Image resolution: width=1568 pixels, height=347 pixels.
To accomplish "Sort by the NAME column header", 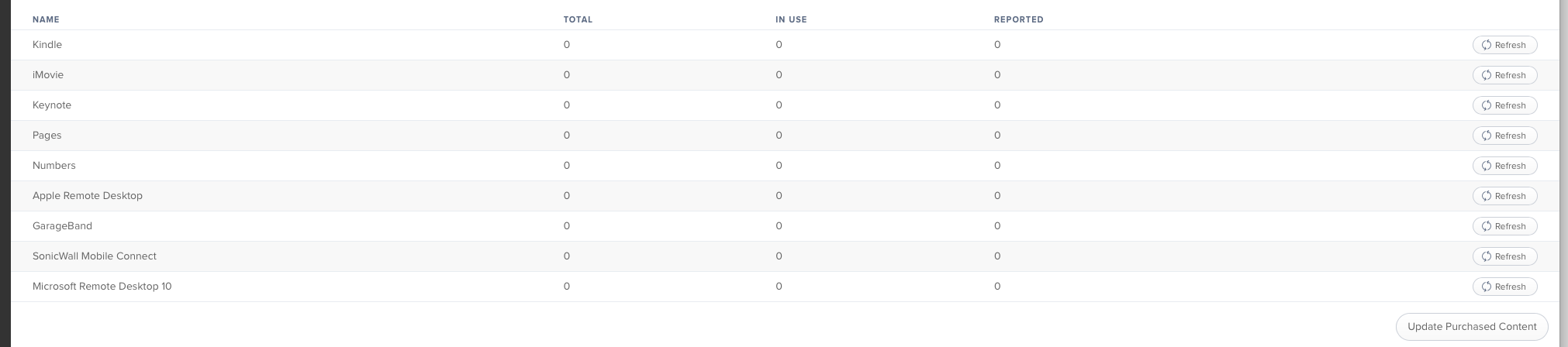I will point(46,19).
